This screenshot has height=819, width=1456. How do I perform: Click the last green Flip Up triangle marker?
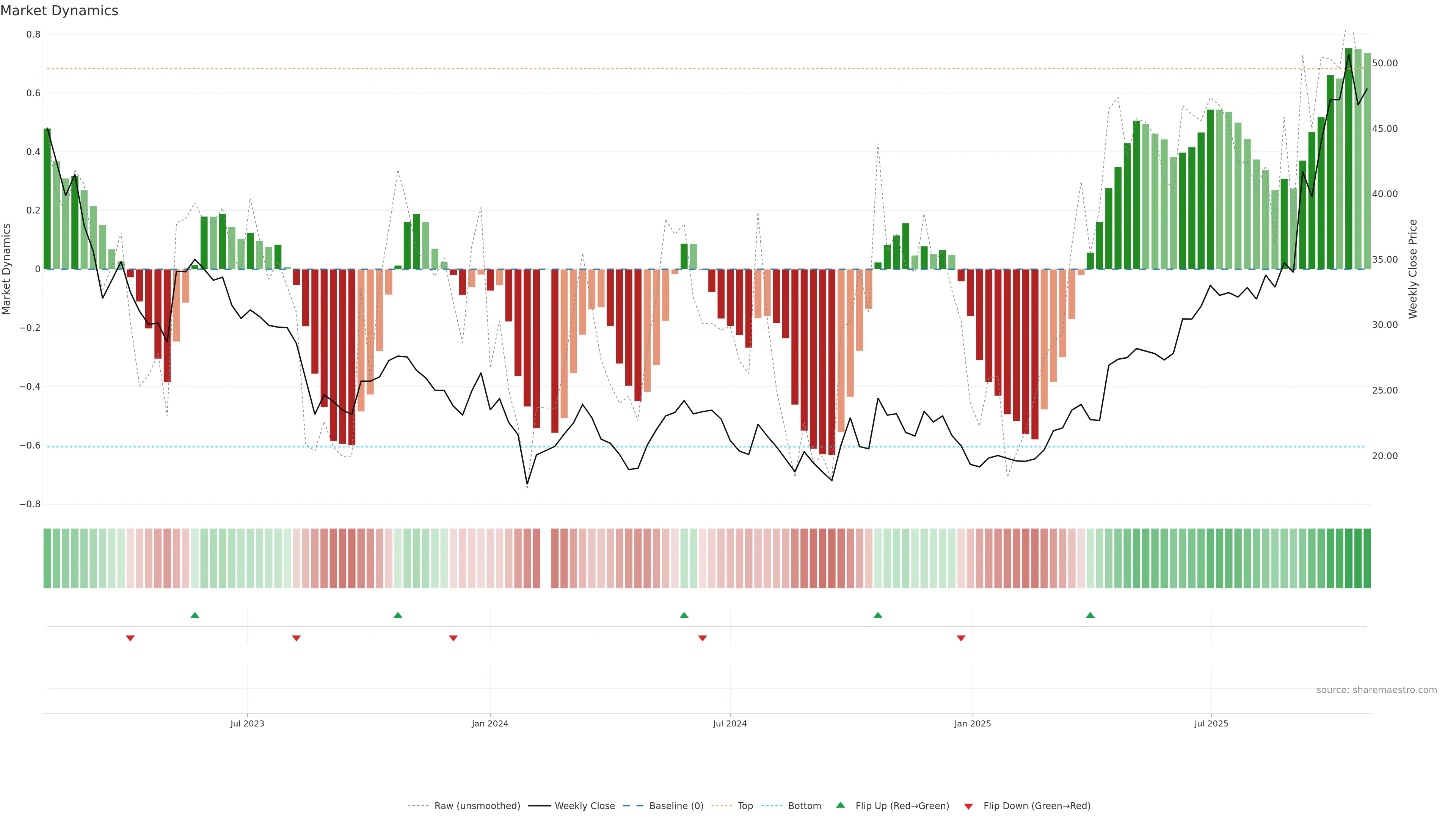pos(1090,615)
